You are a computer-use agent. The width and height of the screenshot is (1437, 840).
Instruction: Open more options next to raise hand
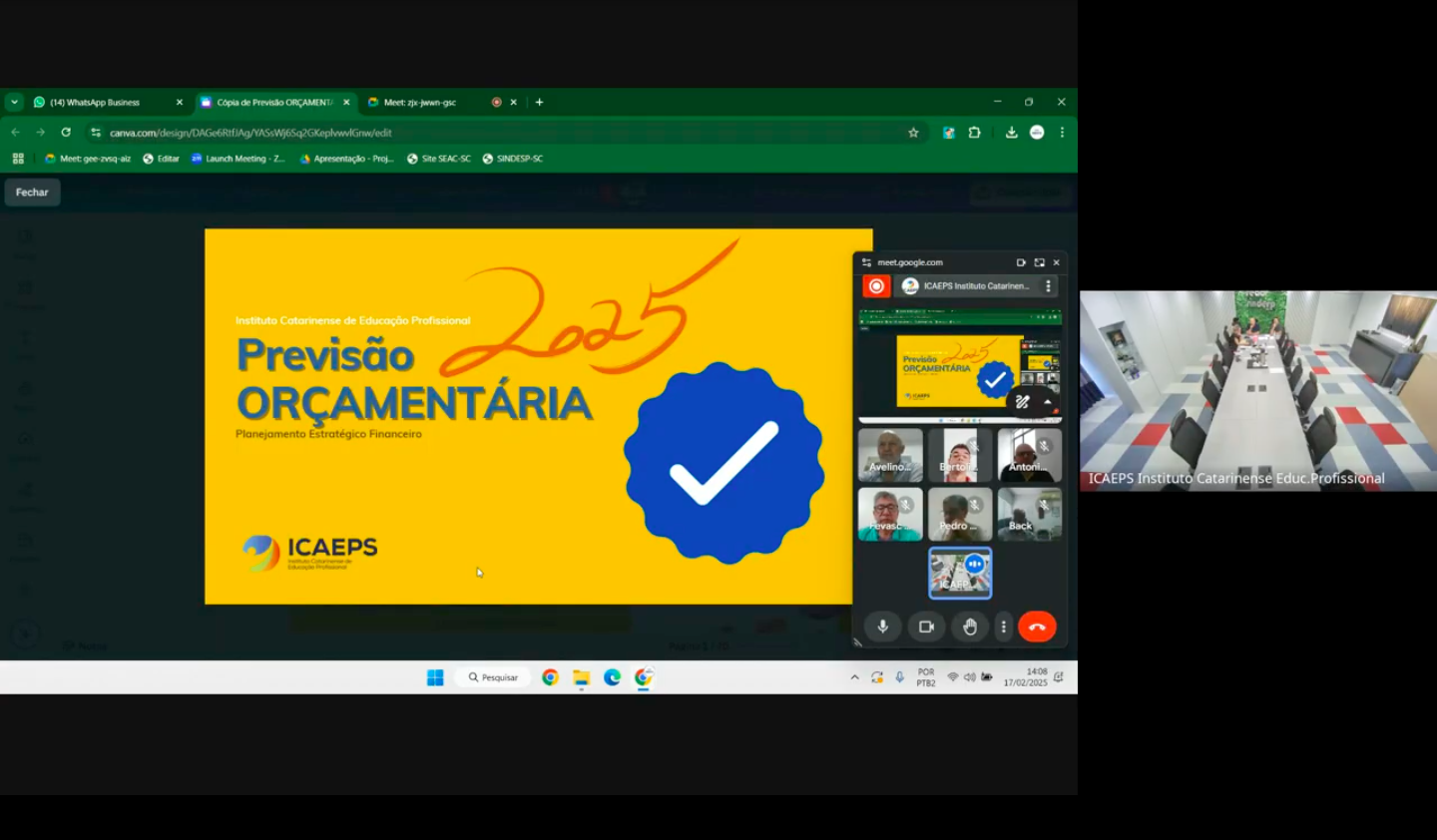(1004, 627)
